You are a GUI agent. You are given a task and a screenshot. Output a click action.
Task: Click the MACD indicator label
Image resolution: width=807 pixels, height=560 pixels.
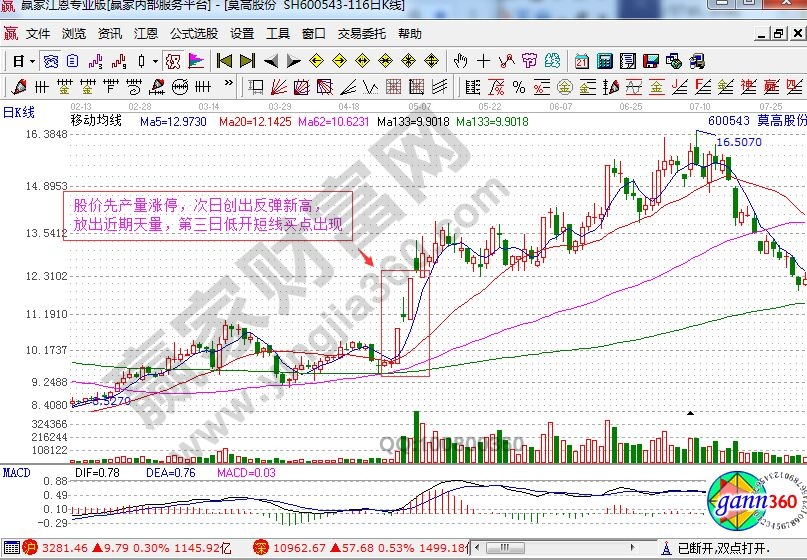point(15,470)
